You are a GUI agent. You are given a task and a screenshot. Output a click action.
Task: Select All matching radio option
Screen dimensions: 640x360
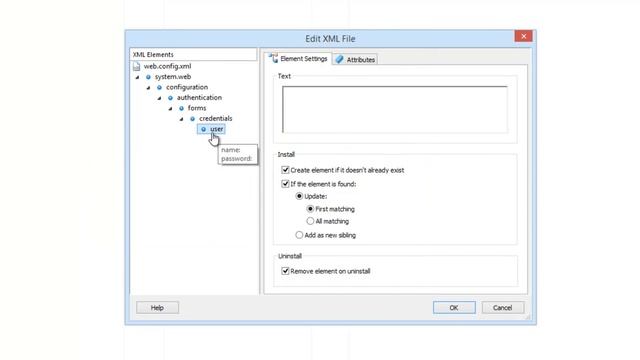310,221
